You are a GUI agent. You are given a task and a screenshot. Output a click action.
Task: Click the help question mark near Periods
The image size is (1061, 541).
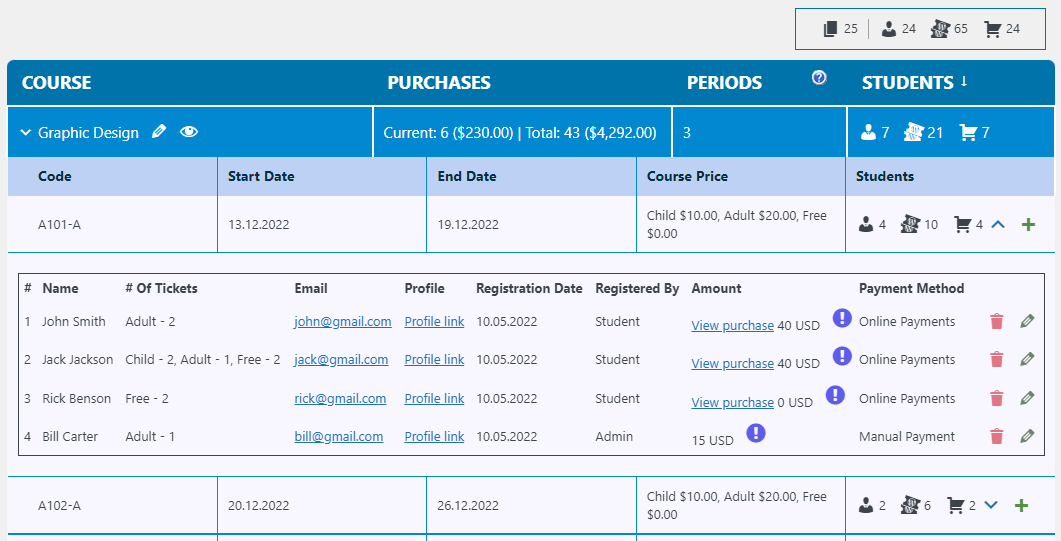(819, 78)
